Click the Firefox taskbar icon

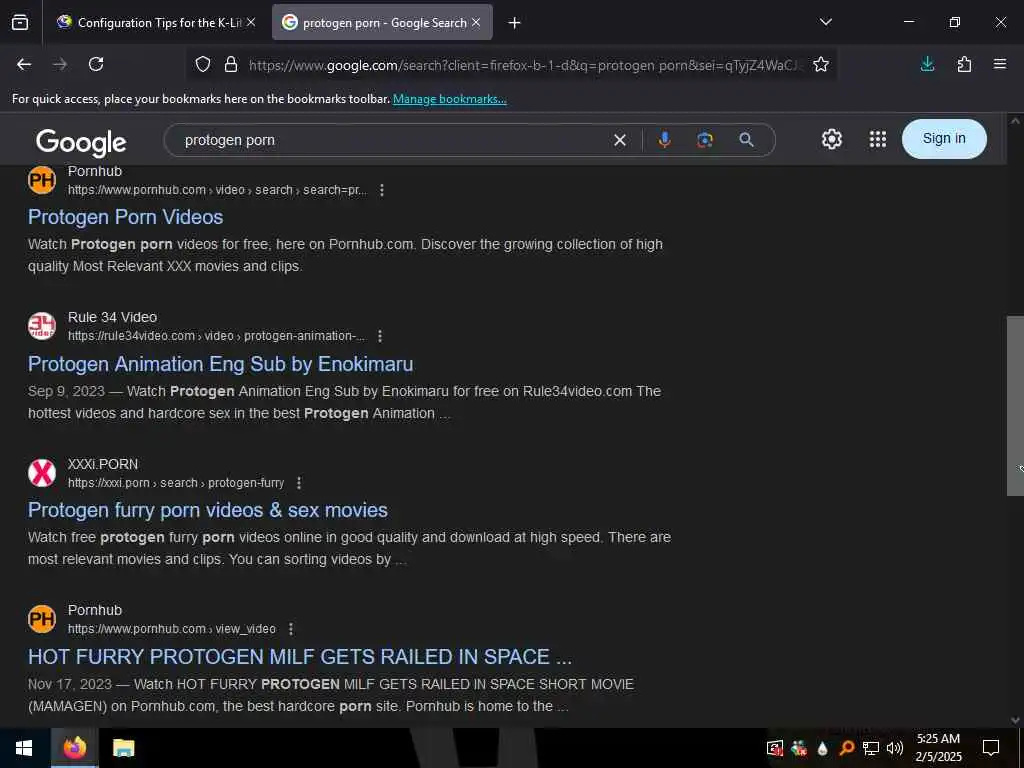[74, 748]
